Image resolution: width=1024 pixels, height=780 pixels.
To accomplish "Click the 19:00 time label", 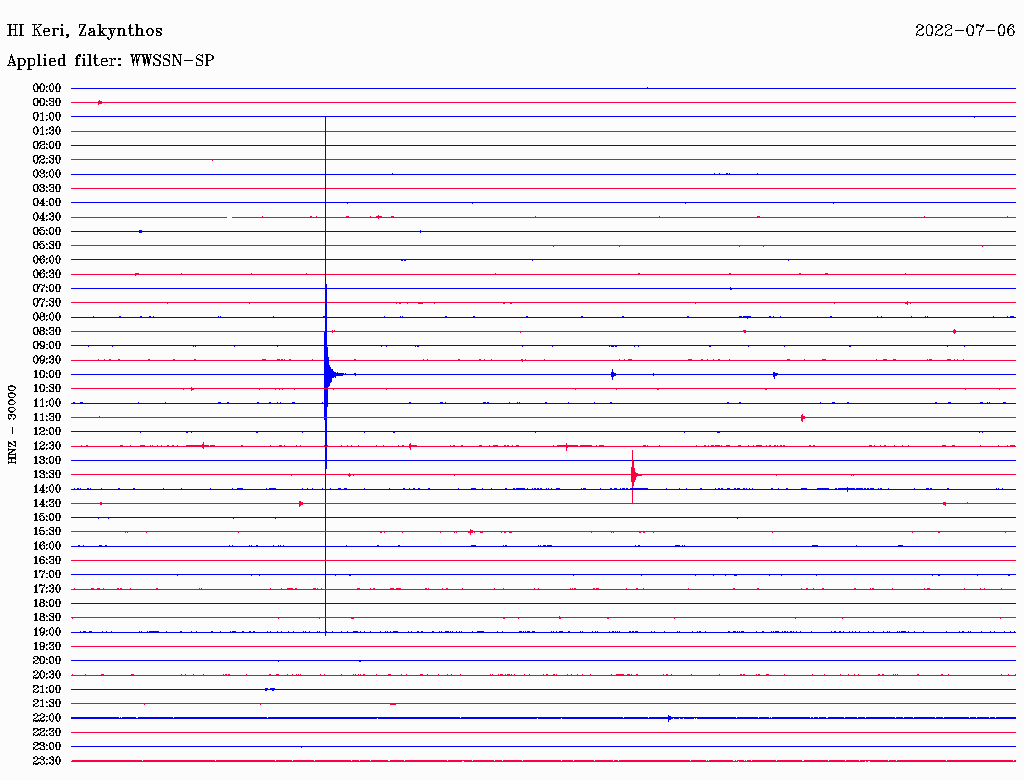I will (x=47, y=632).
